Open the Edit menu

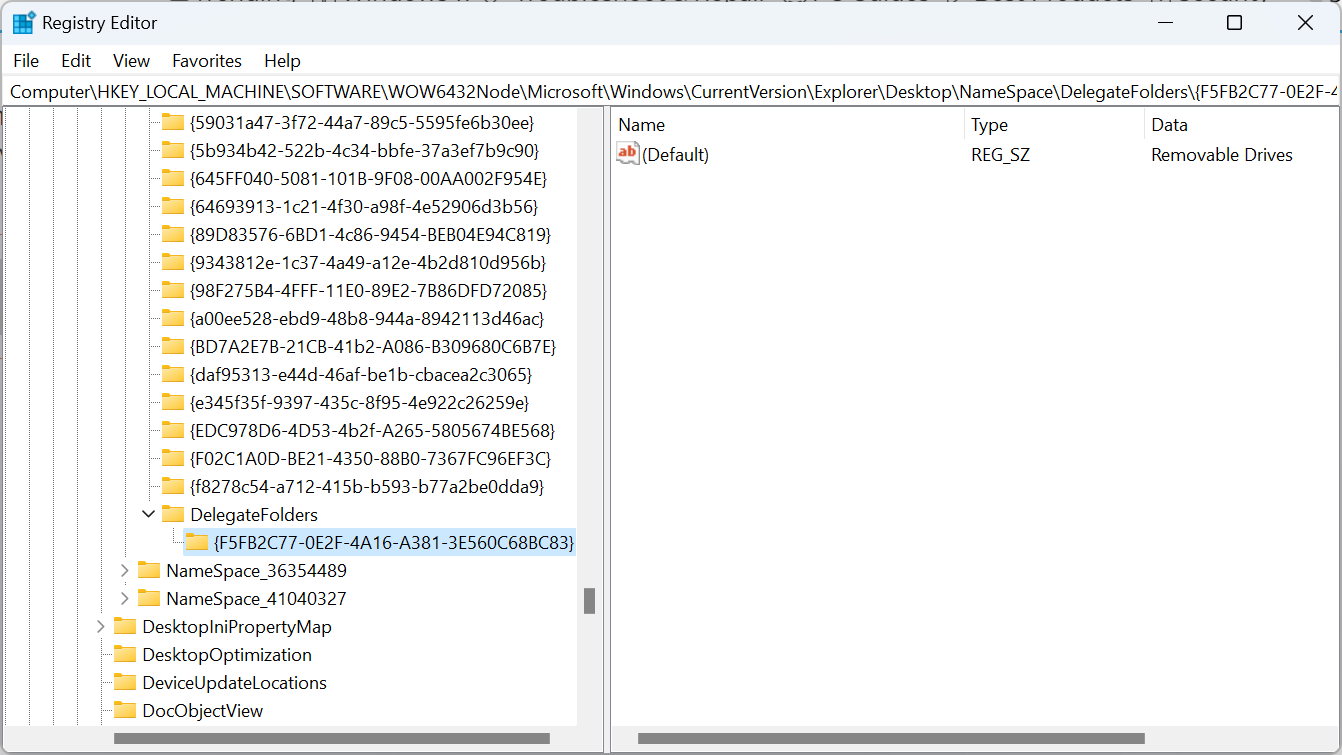point(76,61)
